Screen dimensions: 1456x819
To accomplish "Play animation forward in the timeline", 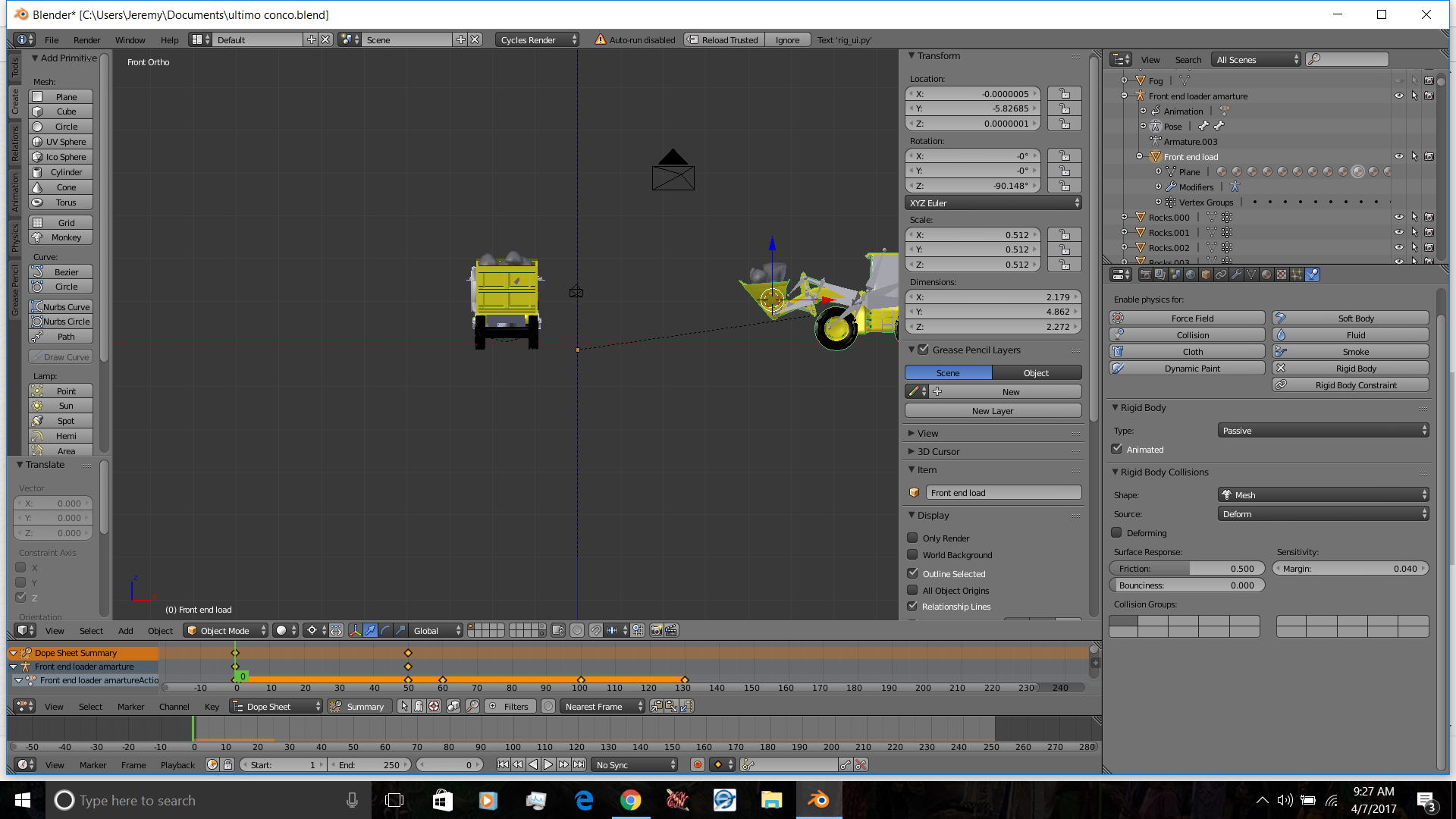I will tap(548, 764).
